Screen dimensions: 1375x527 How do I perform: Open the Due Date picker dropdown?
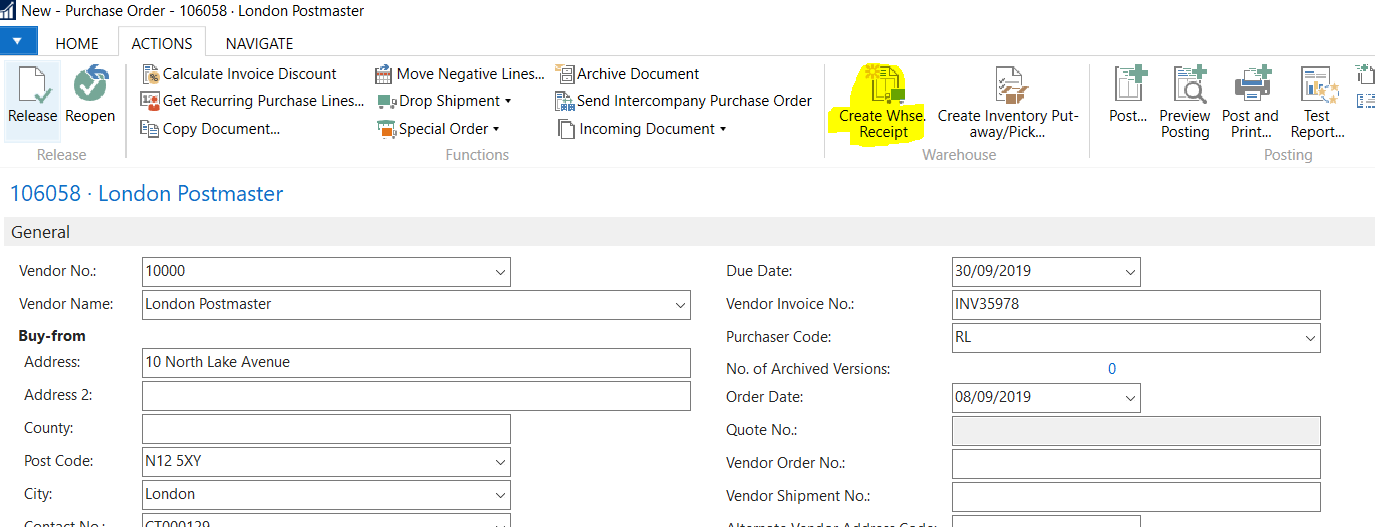click(x=1130, y=272)
